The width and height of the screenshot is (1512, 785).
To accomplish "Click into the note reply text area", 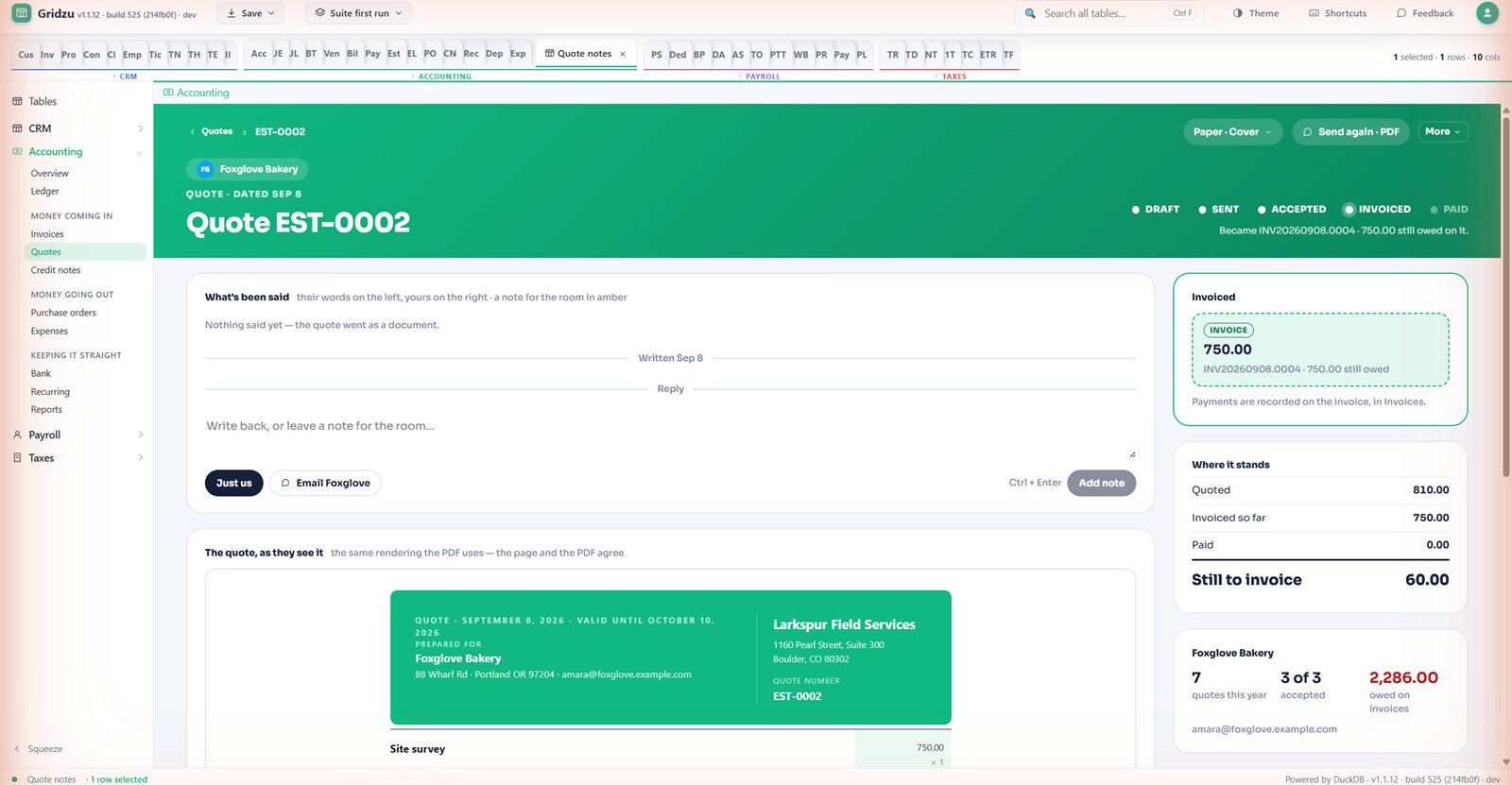I will (670, 435).
